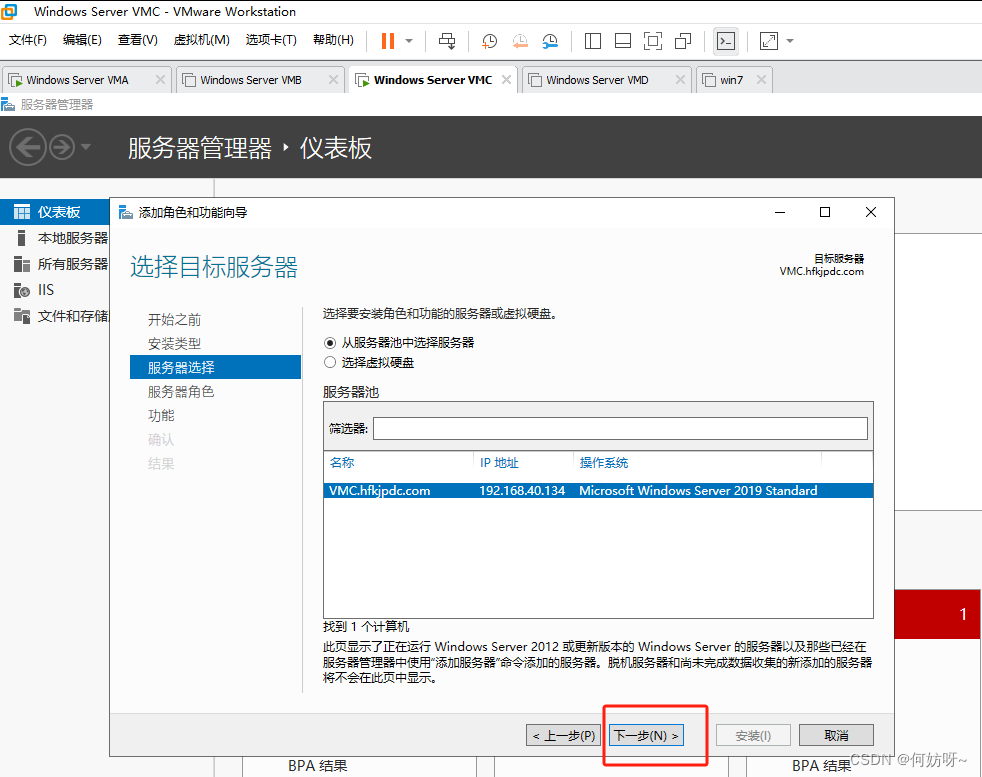The height and width of the screenshot is (777, 982).
Task: Open the console view terminal icon
Action: tap(726, 41)
